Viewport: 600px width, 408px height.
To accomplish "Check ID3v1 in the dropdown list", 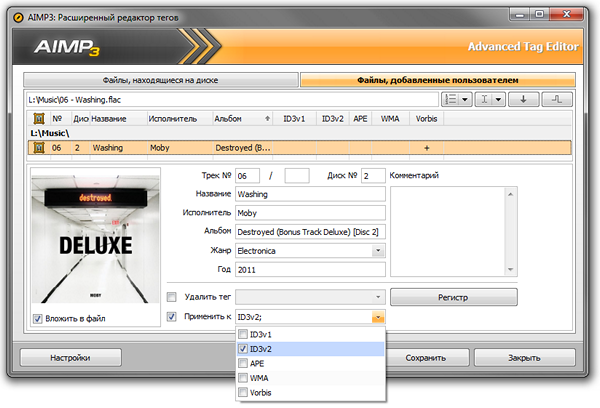I will tap(243, 334).
